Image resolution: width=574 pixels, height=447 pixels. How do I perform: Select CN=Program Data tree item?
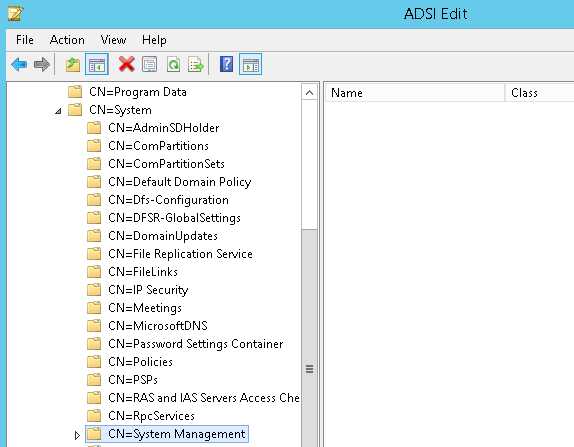[x=138, y=92]
